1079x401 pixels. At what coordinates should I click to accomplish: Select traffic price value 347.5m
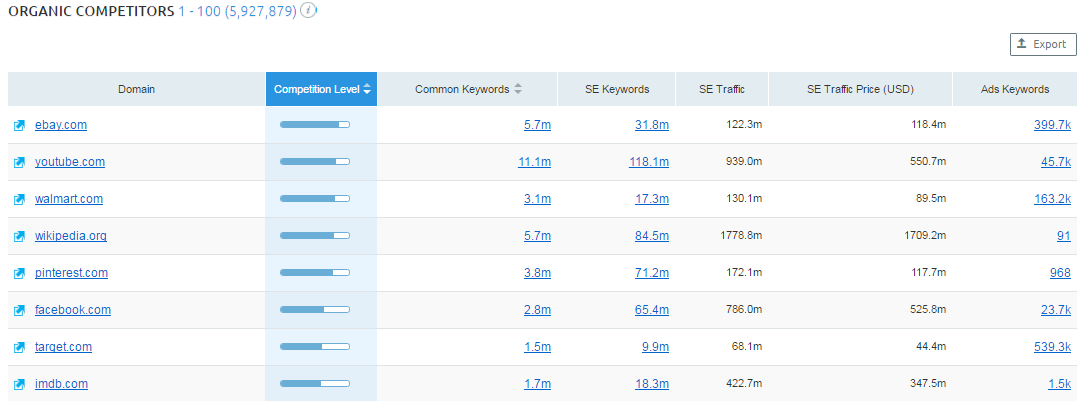pos(928,384)
